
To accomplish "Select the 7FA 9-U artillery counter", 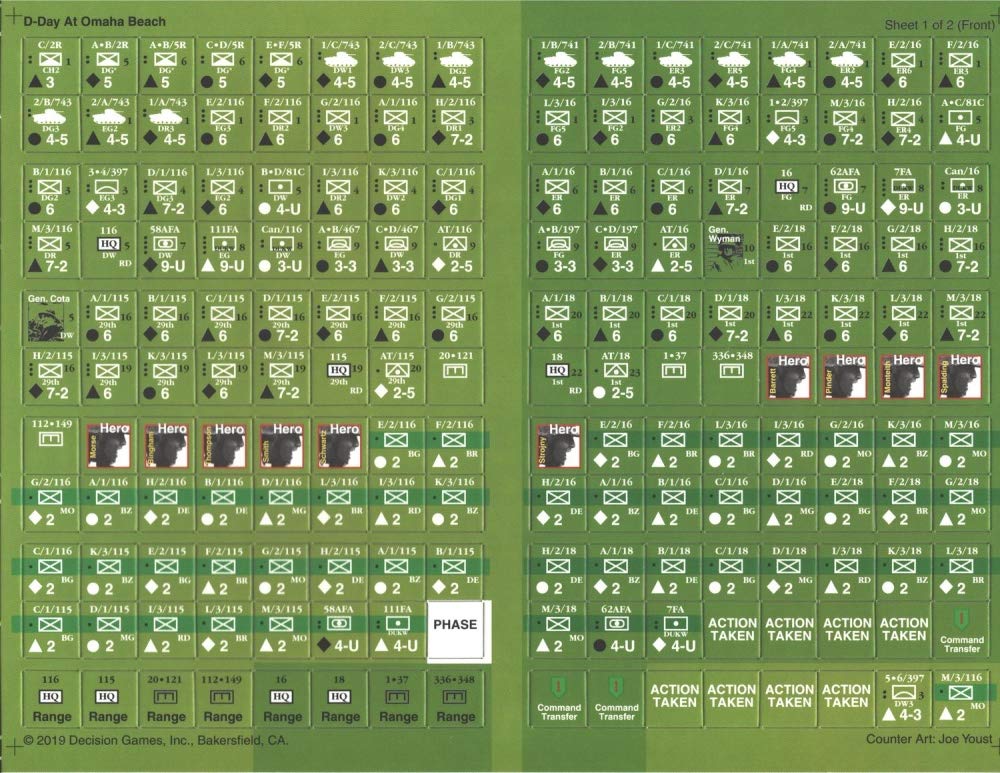I will pyautogui.click(x=904, y=193).
